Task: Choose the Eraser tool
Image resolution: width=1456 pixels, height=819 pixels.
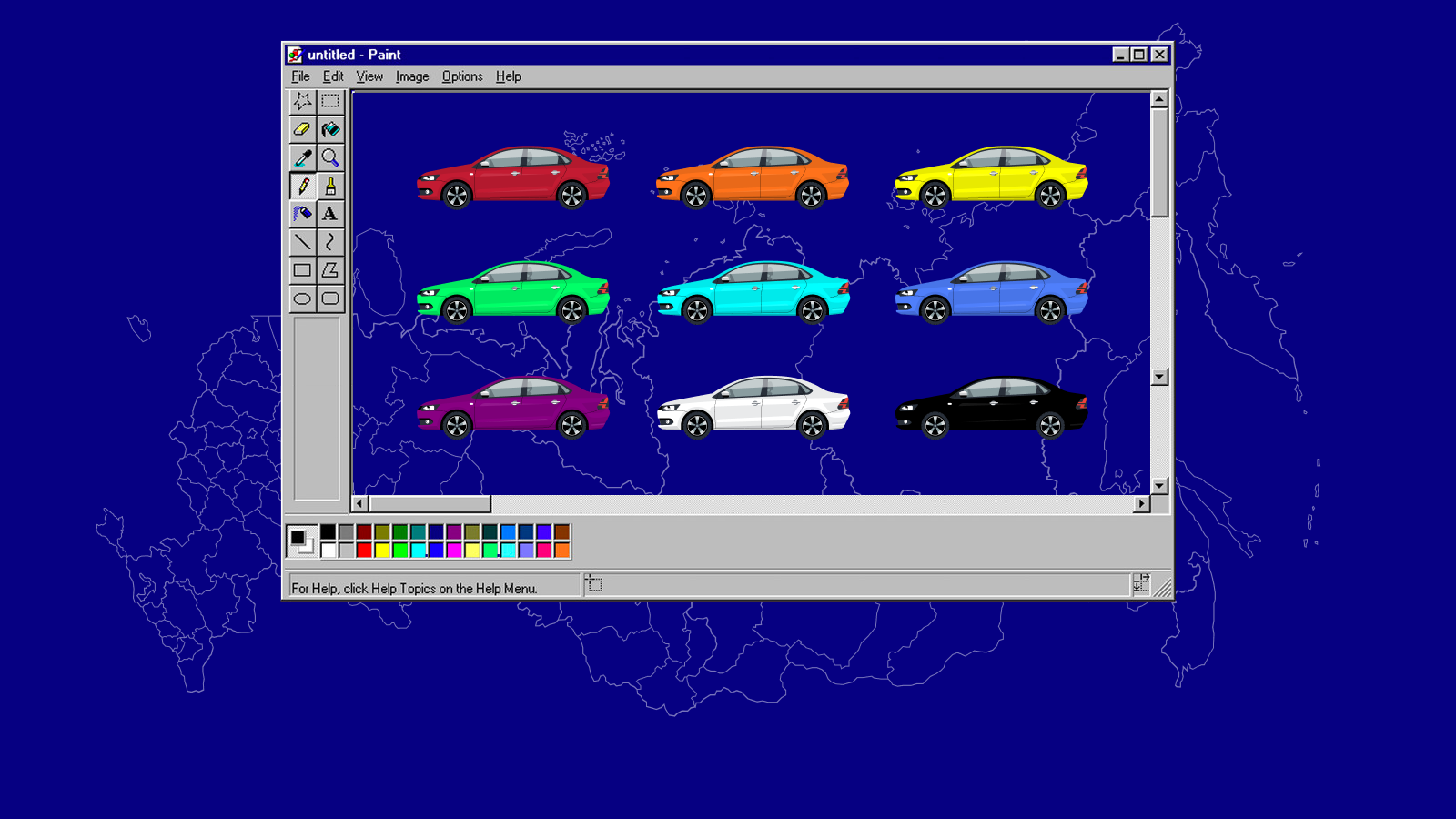Action: point(302,129)
